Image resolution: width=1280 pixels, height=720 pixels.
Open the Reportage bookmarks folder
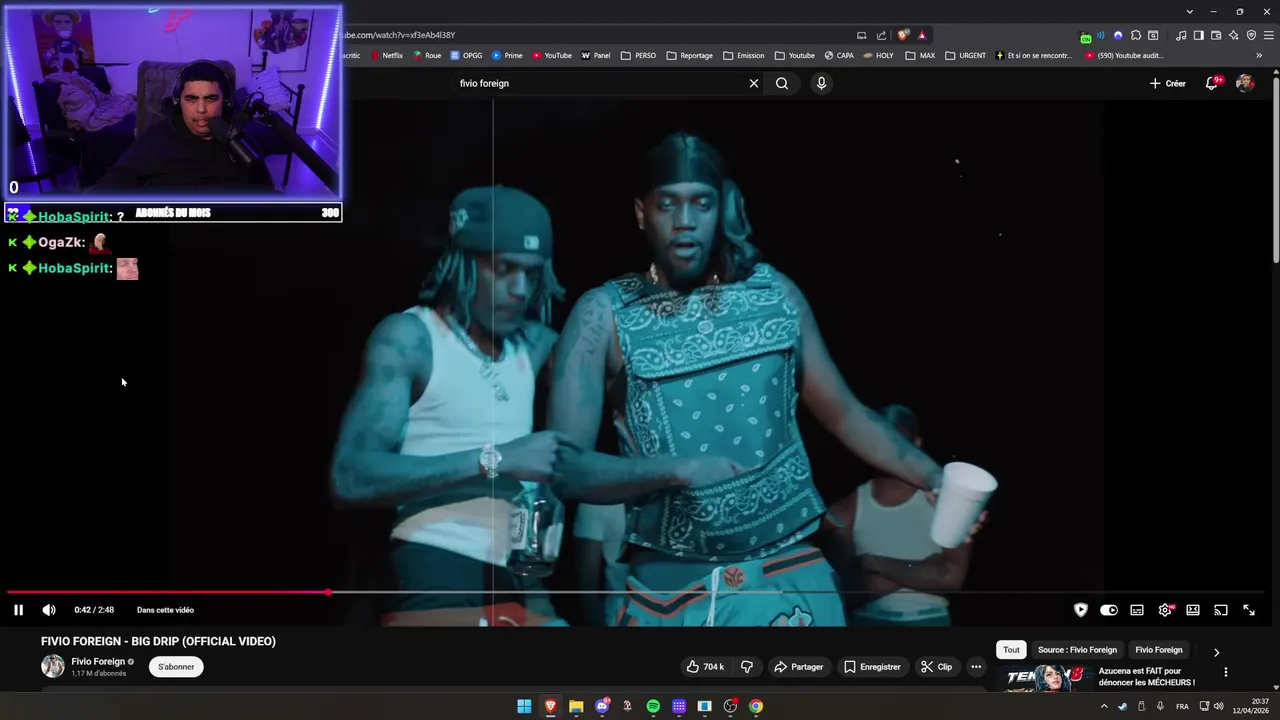click(689, 56)
